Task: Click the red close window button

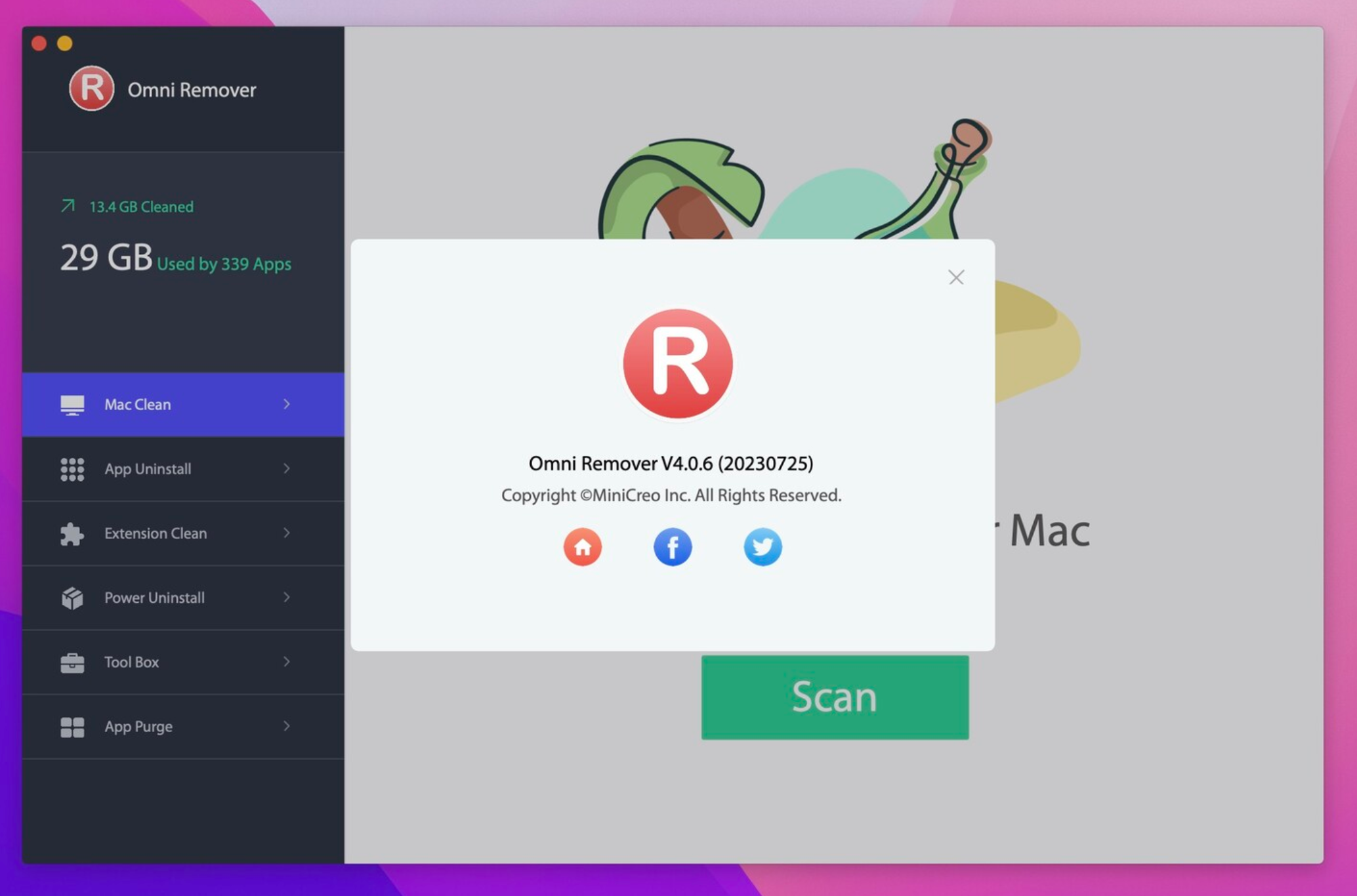Action: pyautogui.click(x=39, y=43)
